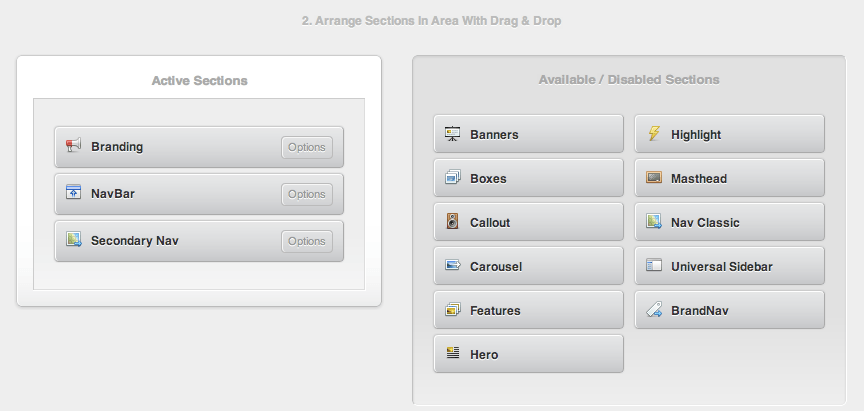Click the Branding megaphone icon

click(73, 146)
